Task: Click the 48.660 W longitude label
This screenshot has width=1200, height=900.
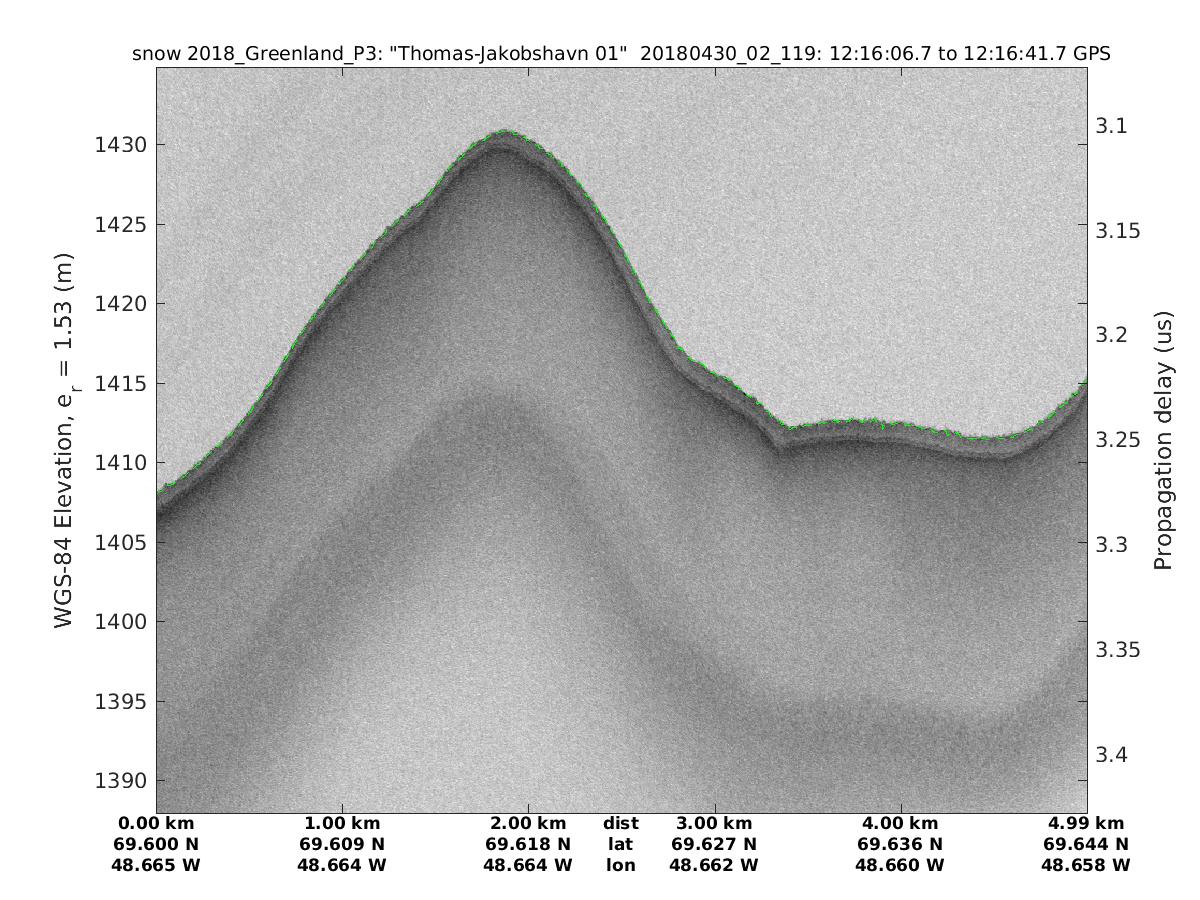Action: [900, 864]
